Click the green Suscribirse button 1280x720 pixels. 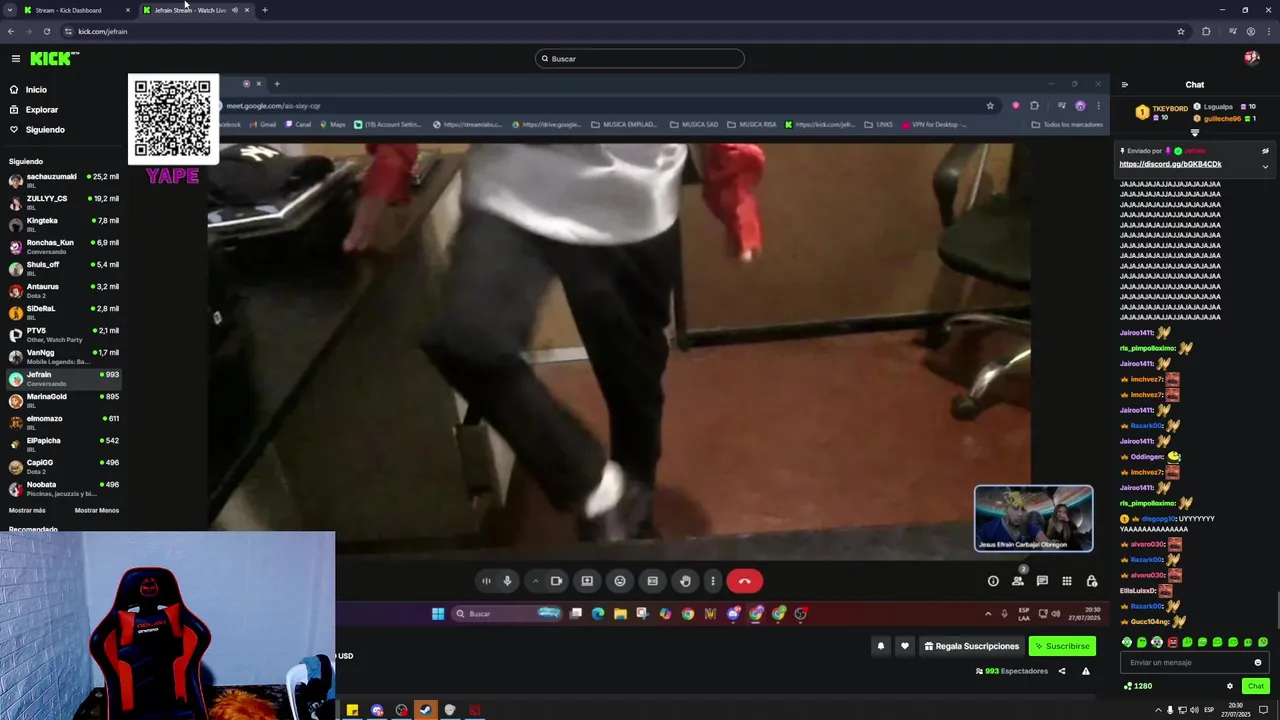pos(1062,646)
